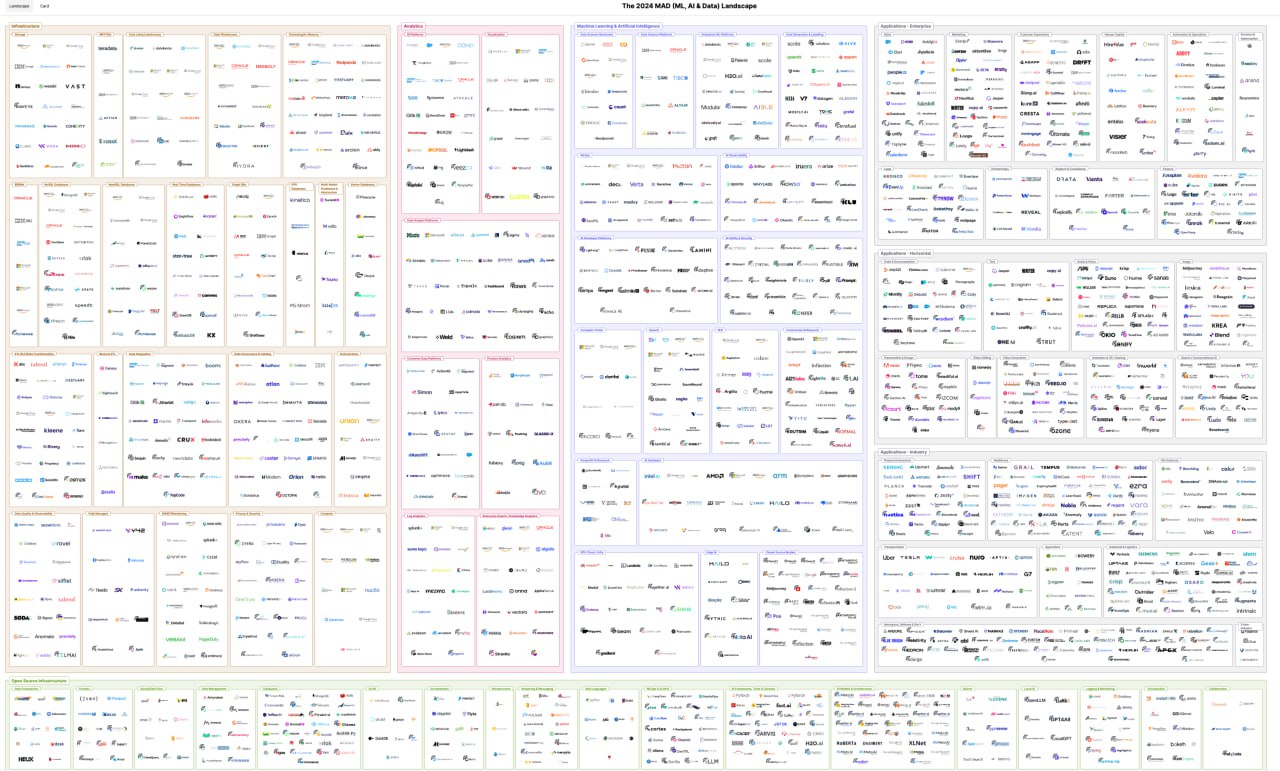Open the Card tab
The width and height of the screenshot is (1280, 771).
tap(45, 6)
